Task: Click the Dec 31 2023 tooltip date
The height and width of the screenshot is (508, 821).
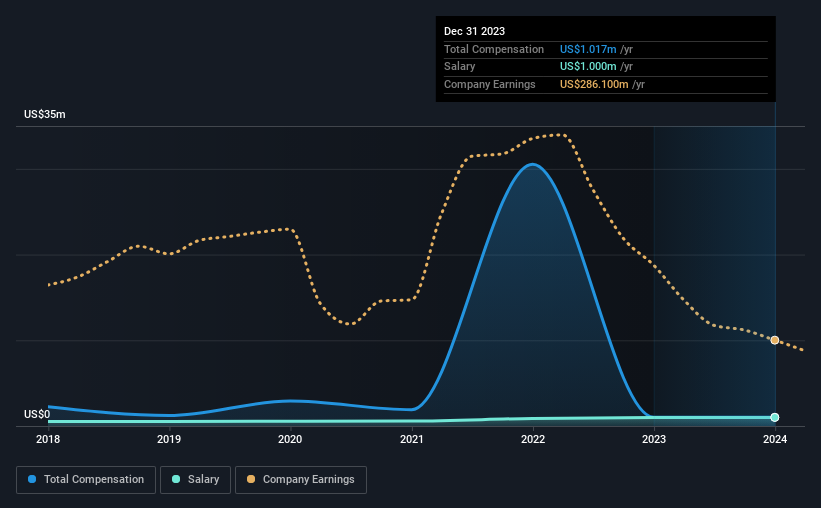Action: click(x=474, y=31)
